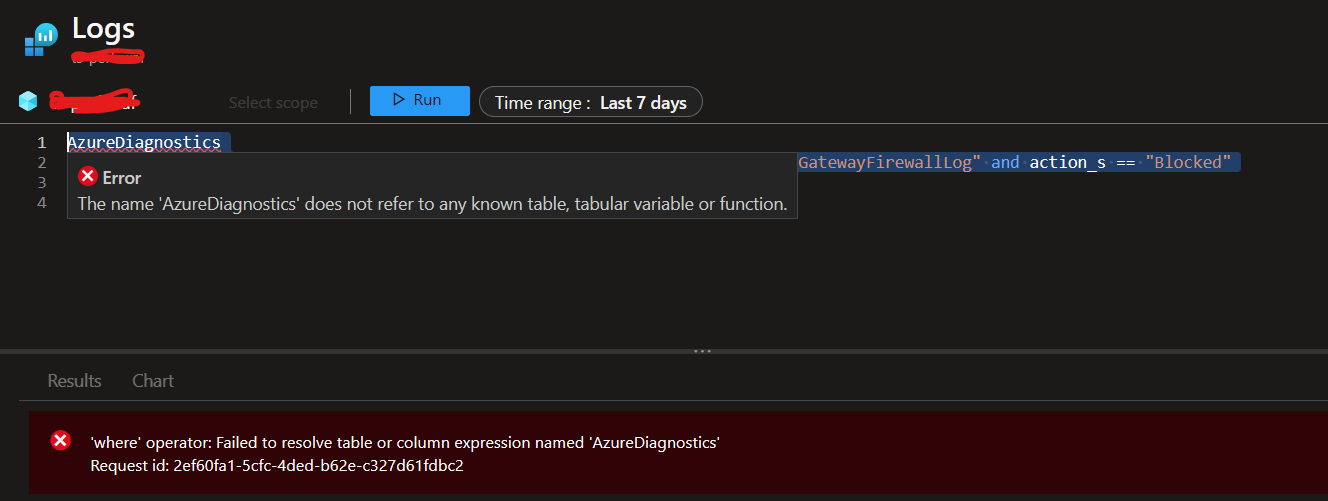Open the Time range Last 7 days selector
Screen dimensions: 1328x501
coord(590,102)
